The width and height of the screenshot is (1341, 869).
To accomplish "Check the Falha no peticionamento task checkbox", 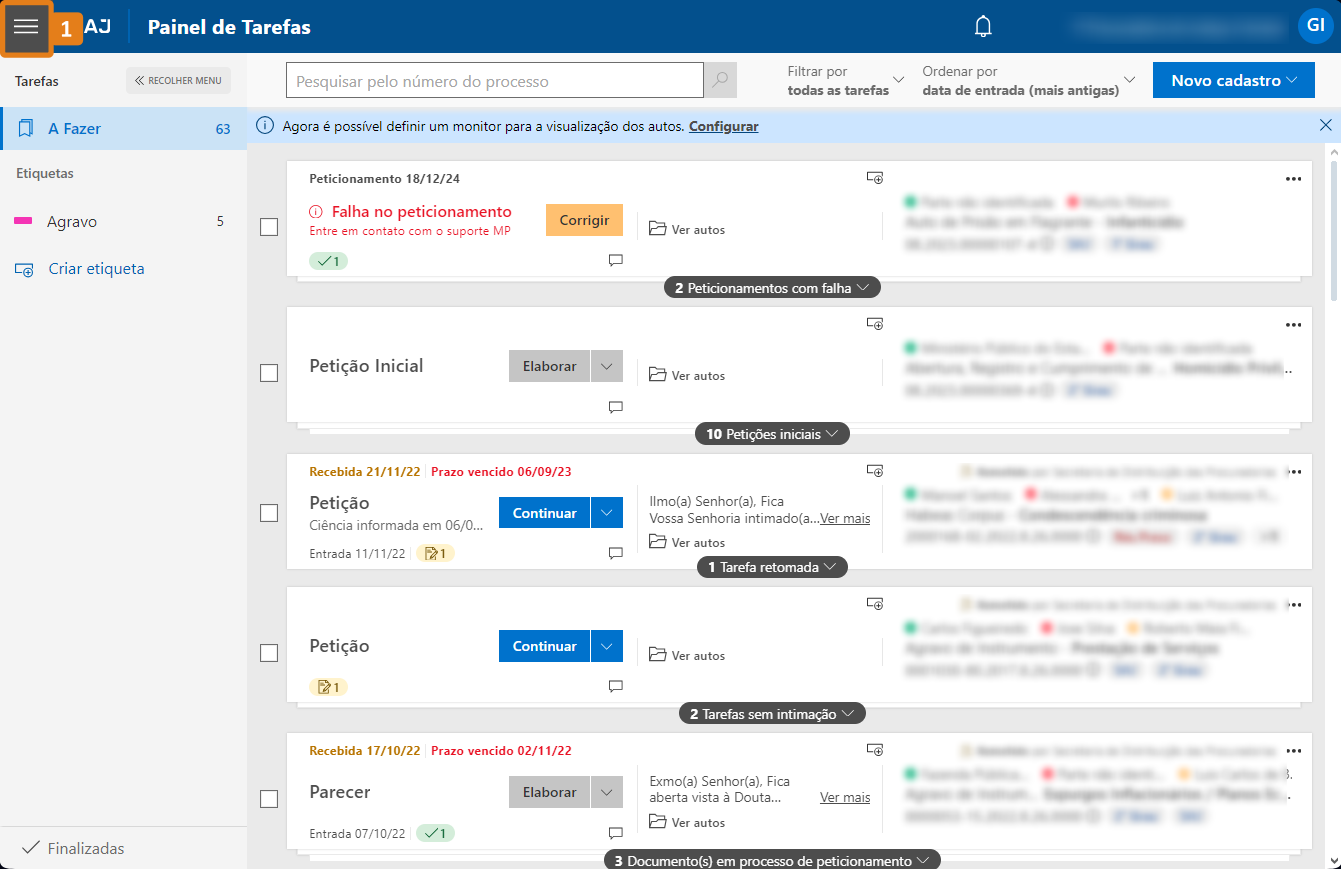I will tap(269, 227).
